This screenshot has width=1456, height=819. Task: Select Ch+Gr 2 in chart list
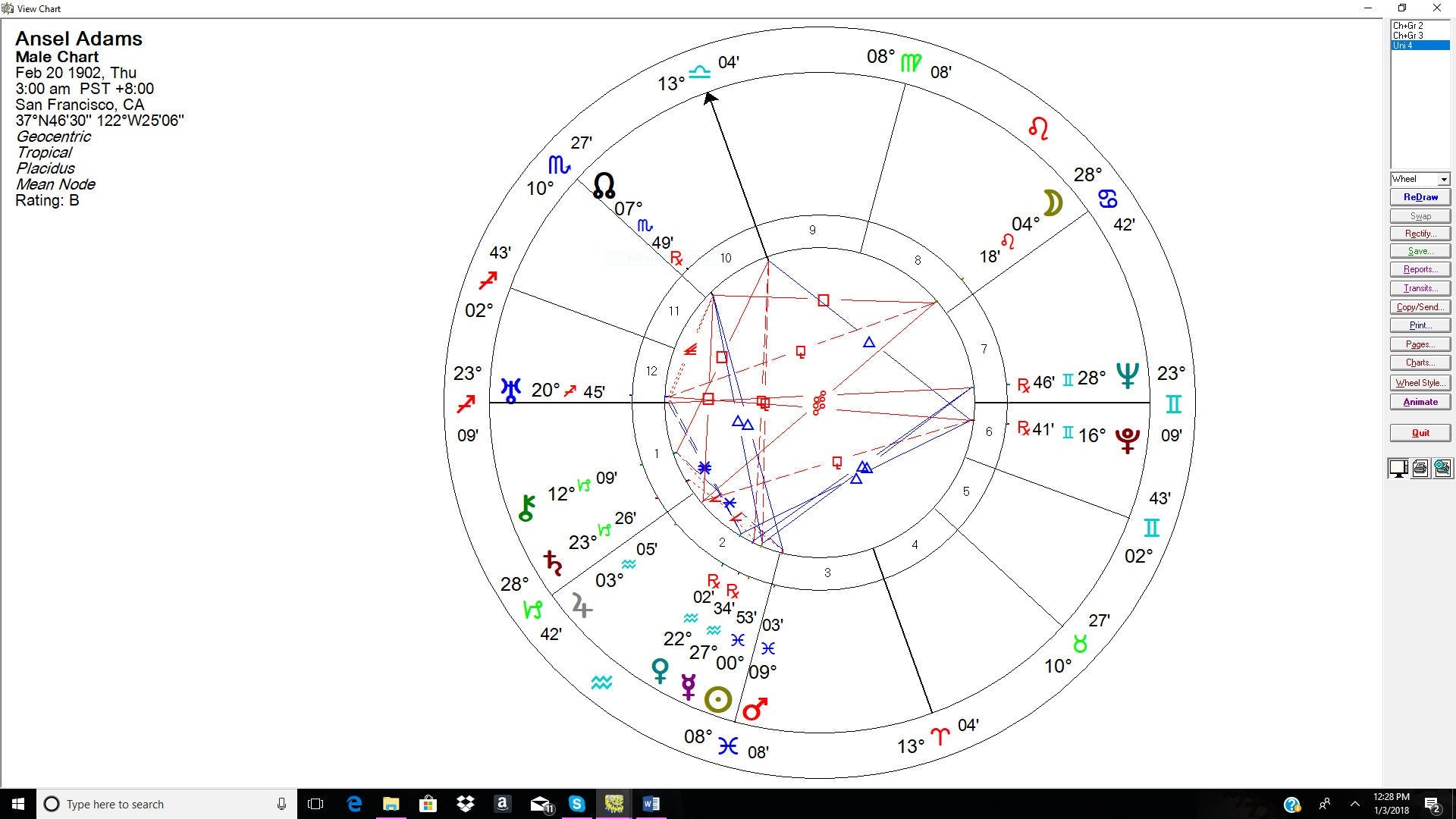1407,26
